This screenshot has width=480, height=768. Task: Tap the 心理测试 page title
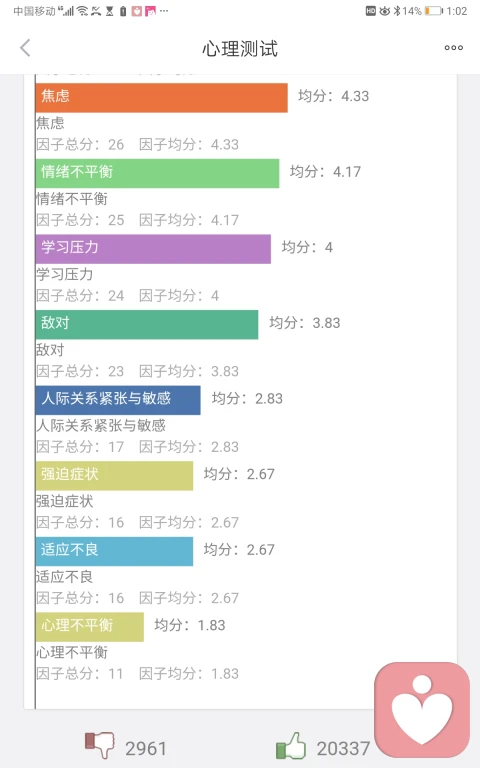240,48
